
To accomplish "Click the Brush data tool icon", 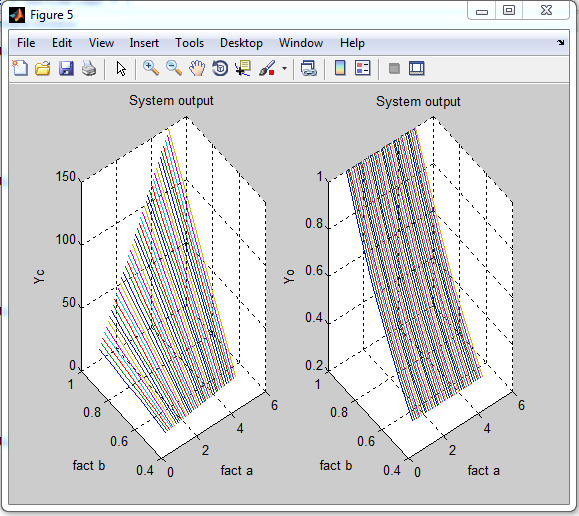I will [x=267, y=68].
